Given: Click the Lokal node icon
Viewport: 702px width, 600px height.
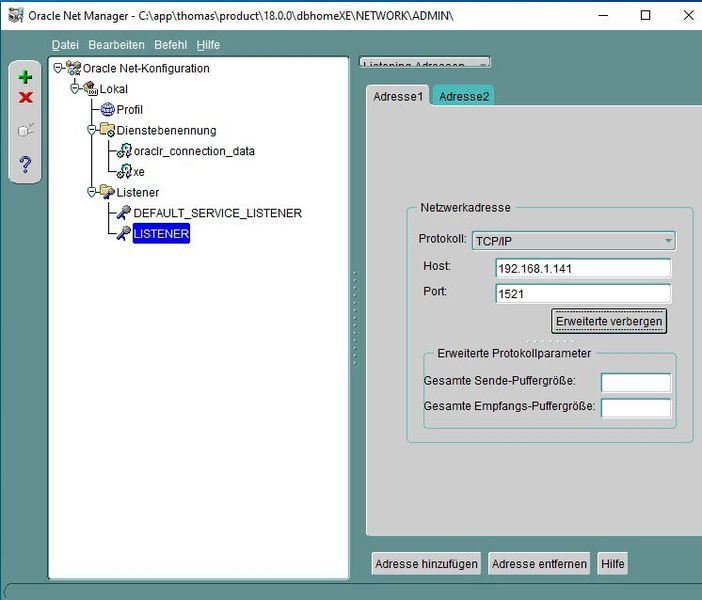Looking at the screenshot, I should coord(90,89).
